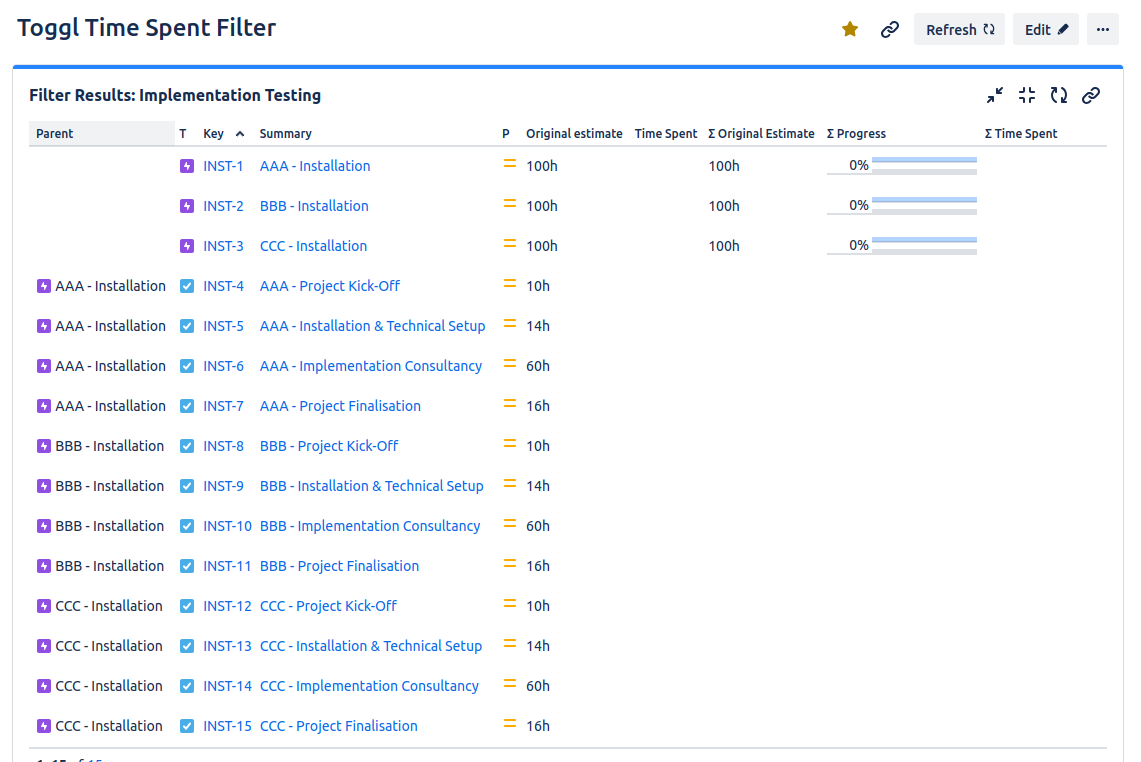Click parent epic icon in INST-4 row

coord(44,286)
